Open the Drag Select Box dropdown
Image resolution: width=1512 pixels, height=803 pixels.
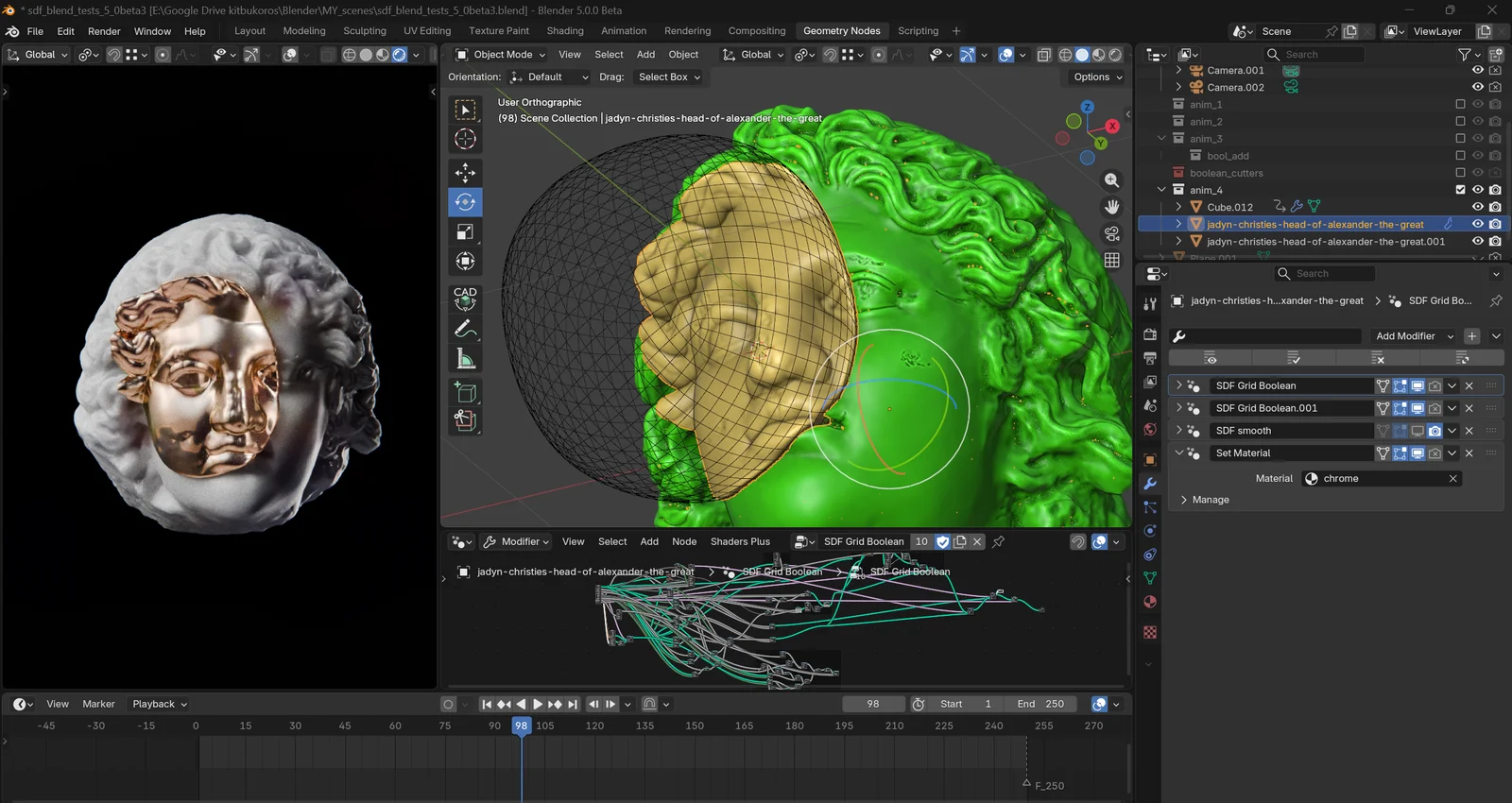(x=669, y=77)
